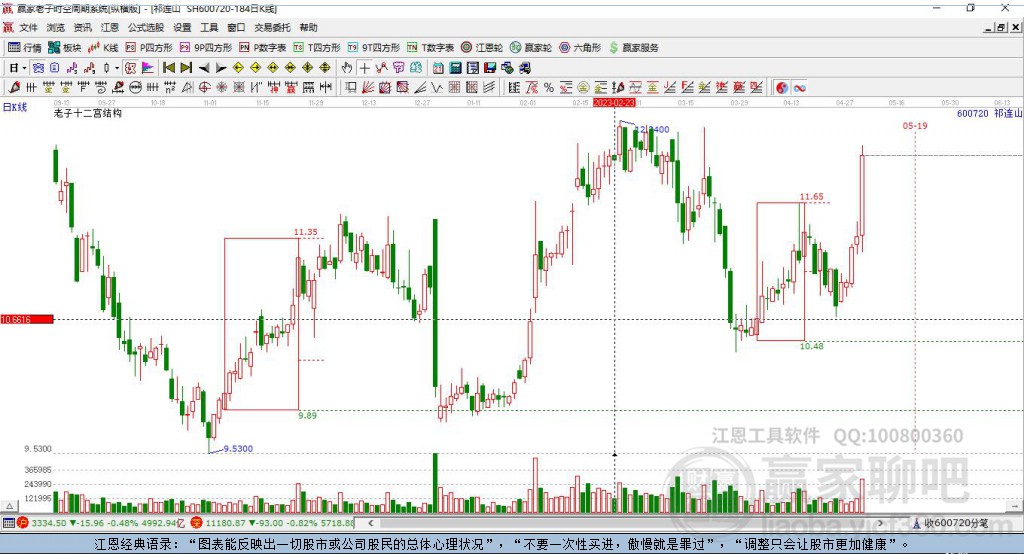The width and height of the screenshot is (1024, 554).
Task: Select the circular crosshair target tool
Action: pyautogui.click(x=204, y=88)
